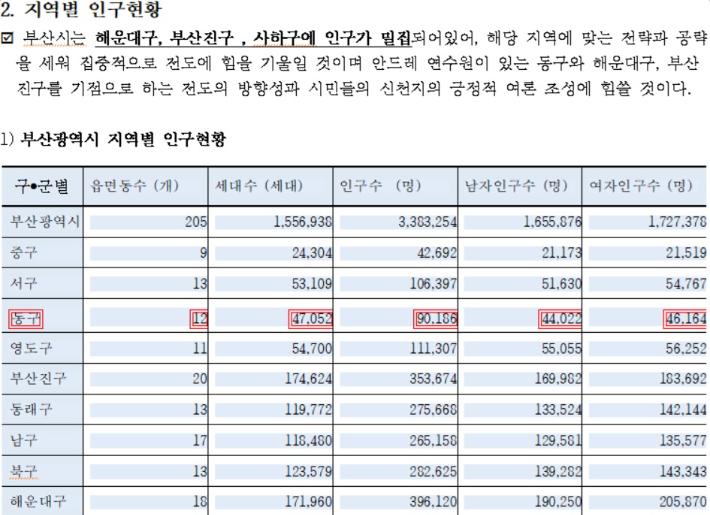Click the cell 51,630

pos(562,284)
